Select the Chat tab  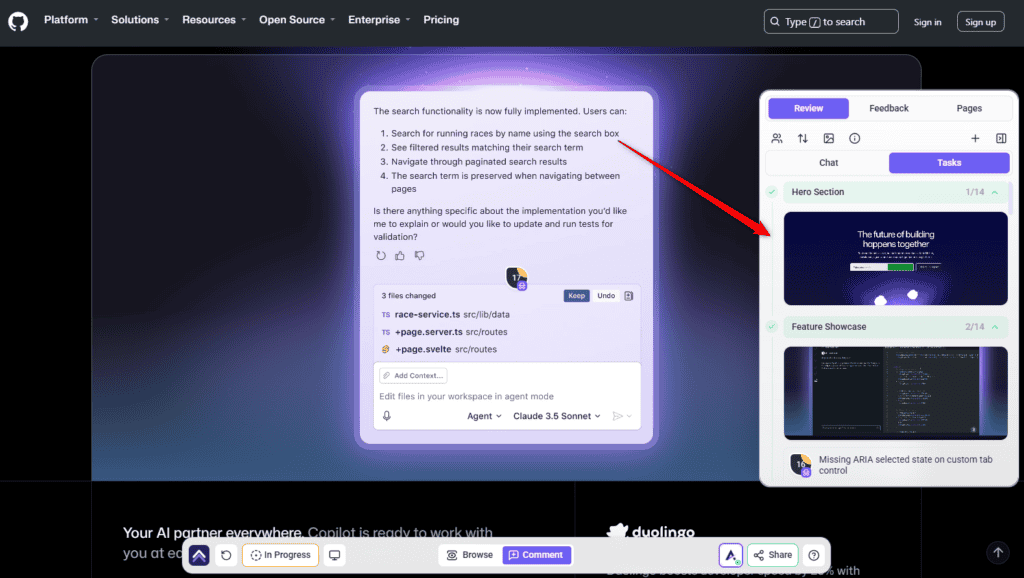[828, 163]
